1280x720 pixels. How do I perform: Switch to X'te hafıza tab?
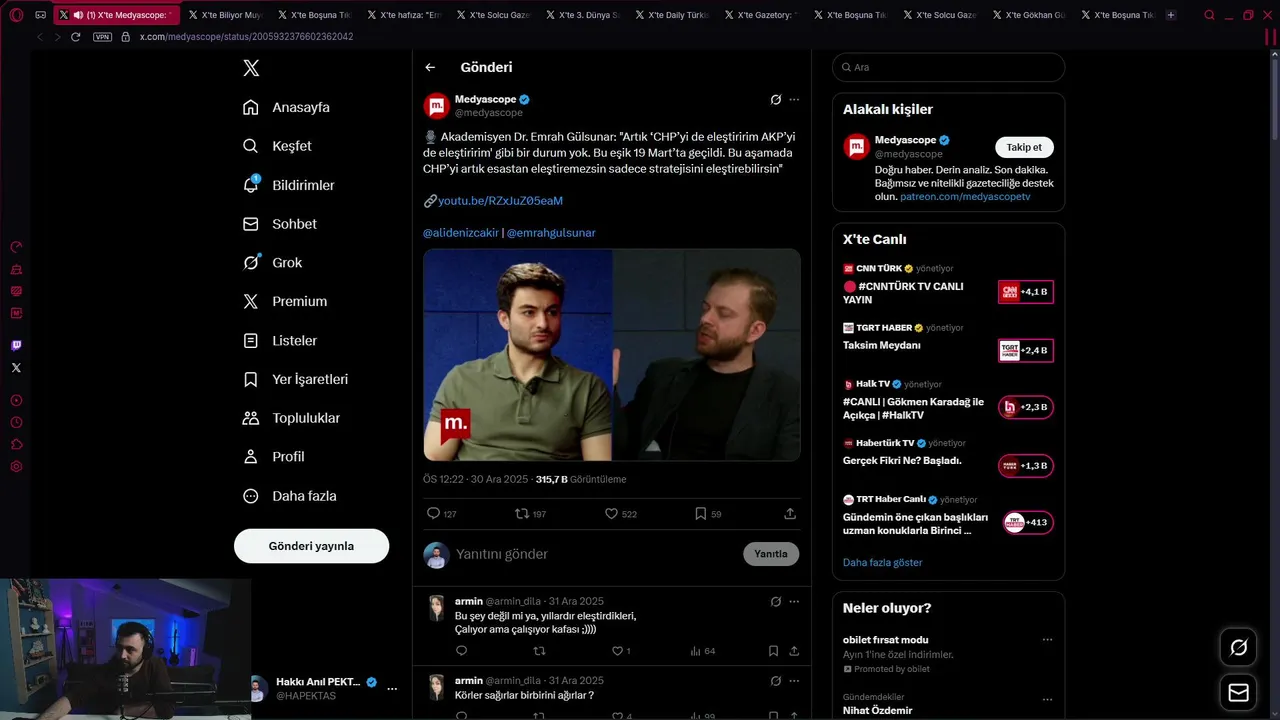pyautogui.click(x=404, y=15)
